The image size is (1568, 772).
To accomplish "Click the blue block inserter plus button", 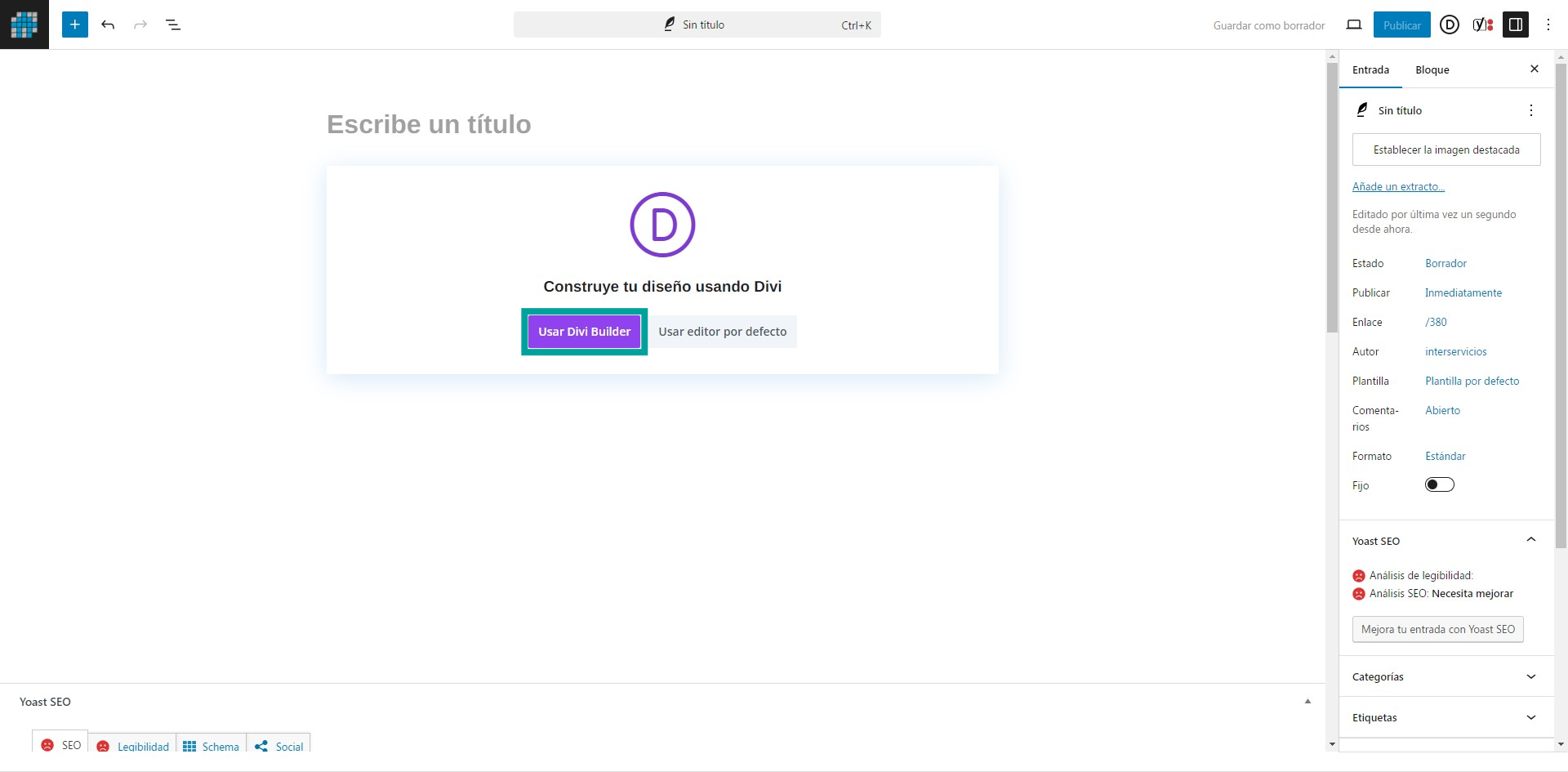I will (75, 25).
